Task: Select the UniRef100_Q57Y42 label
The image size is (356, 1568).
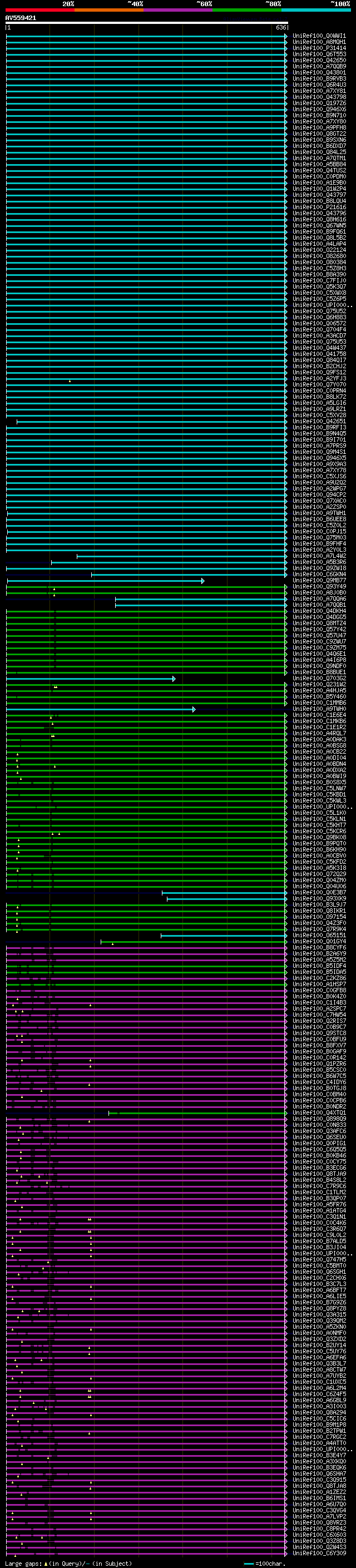Action: pyautogui.click(x=319, y=630)
